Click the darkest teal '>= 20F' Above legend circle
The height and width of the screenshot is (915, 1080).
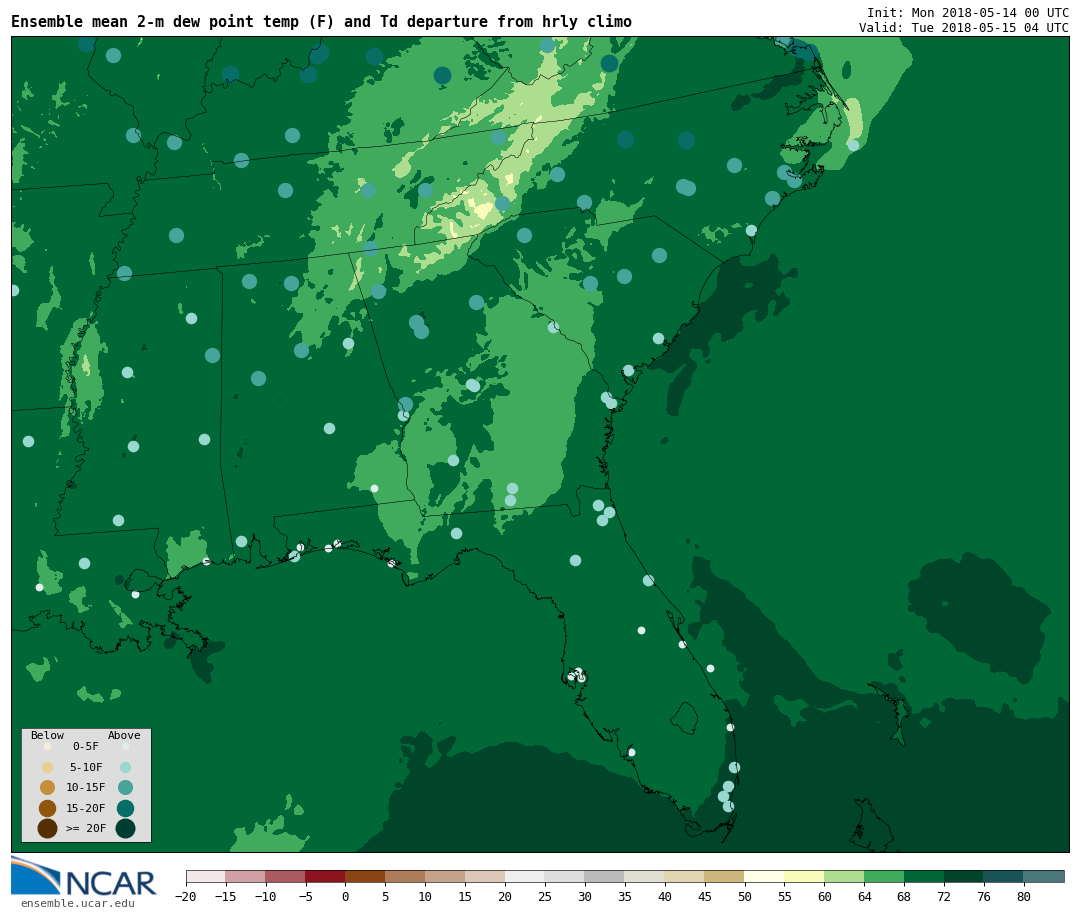125,828
